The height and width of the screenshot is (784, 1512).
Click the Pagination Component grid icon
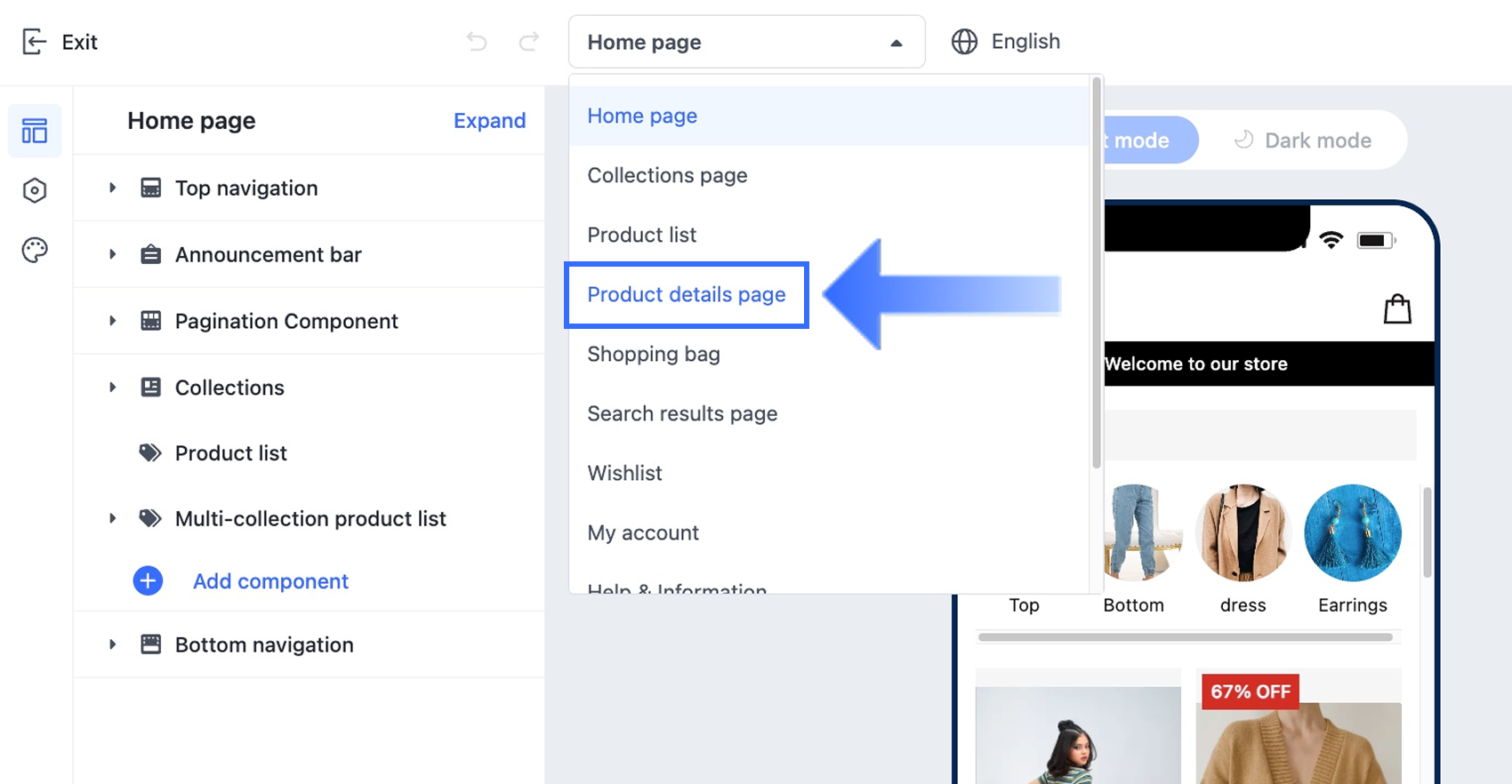(151, 321)
